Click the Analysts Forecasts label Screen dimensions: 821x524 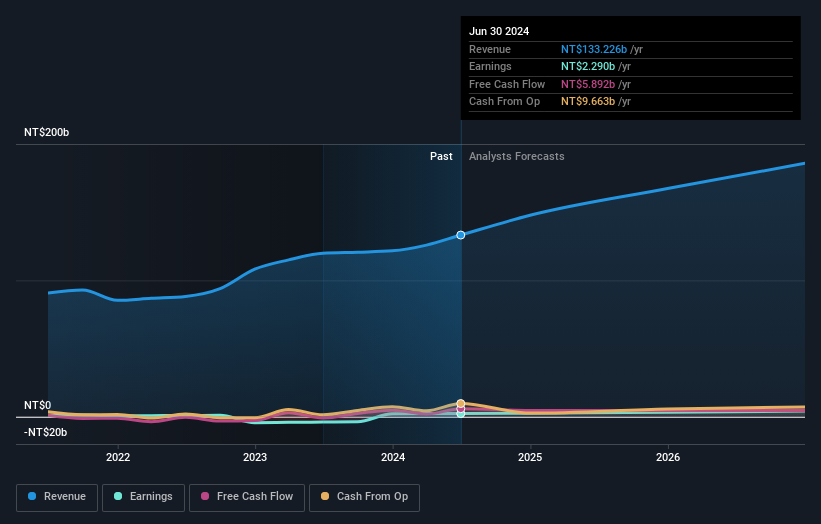(x=517, y=156)
